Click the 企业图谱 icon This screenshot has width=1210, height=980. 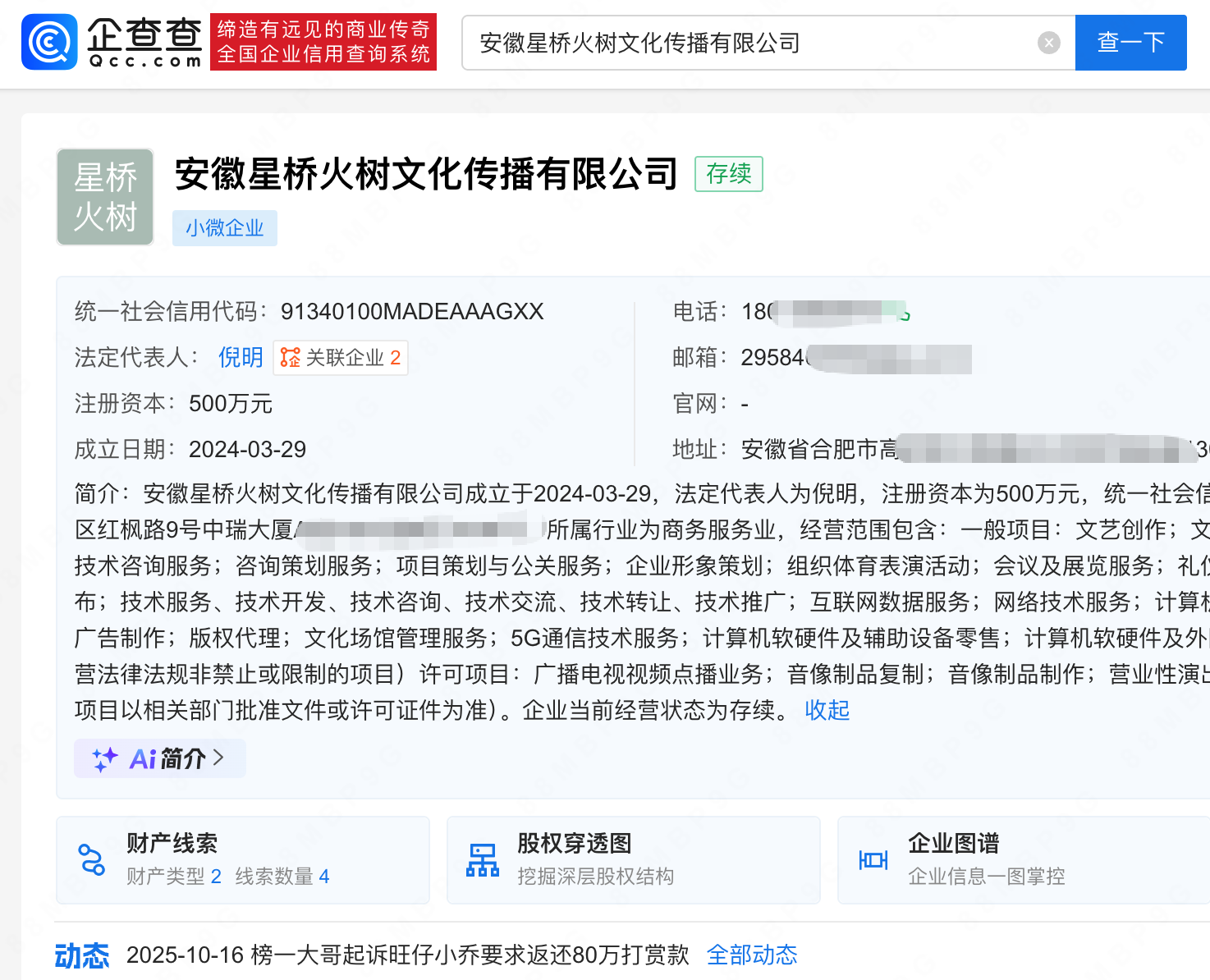point(873,860)
